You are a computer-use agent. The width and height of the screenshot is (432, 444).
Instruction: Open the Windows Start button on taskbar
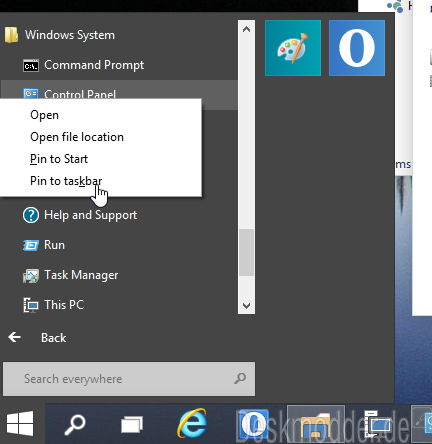click(x=20, y=424)
